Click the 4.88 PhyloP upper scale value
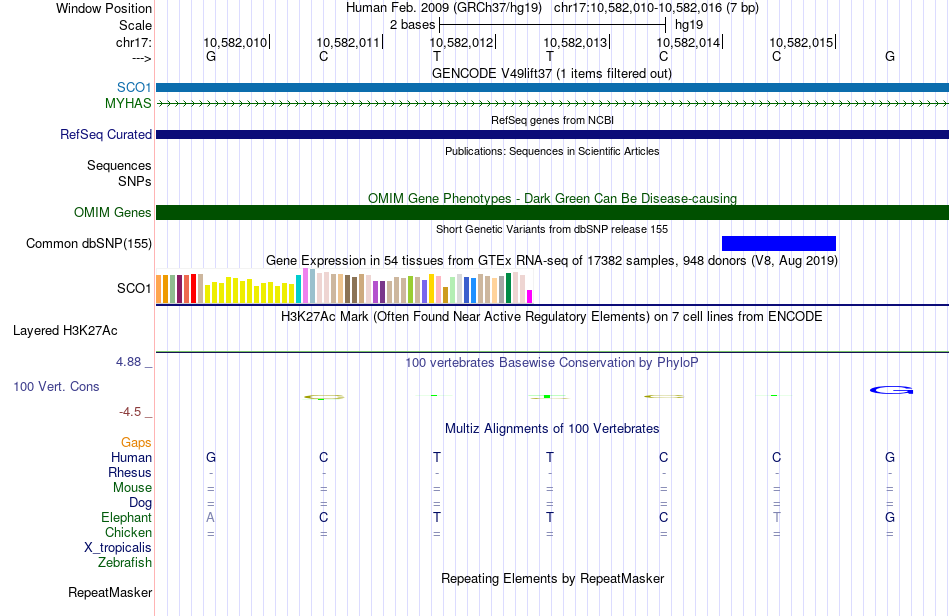 click(128, 362)
